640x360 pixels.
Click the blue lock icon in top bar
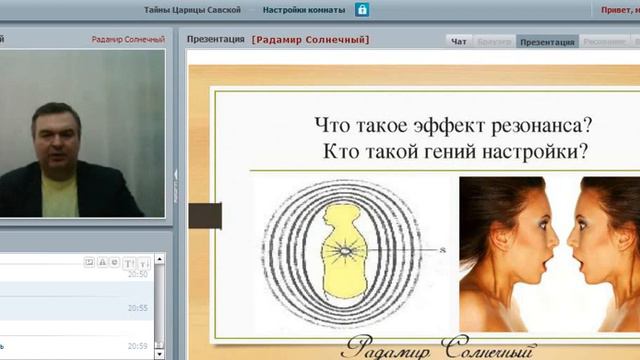tap(362, 10)
